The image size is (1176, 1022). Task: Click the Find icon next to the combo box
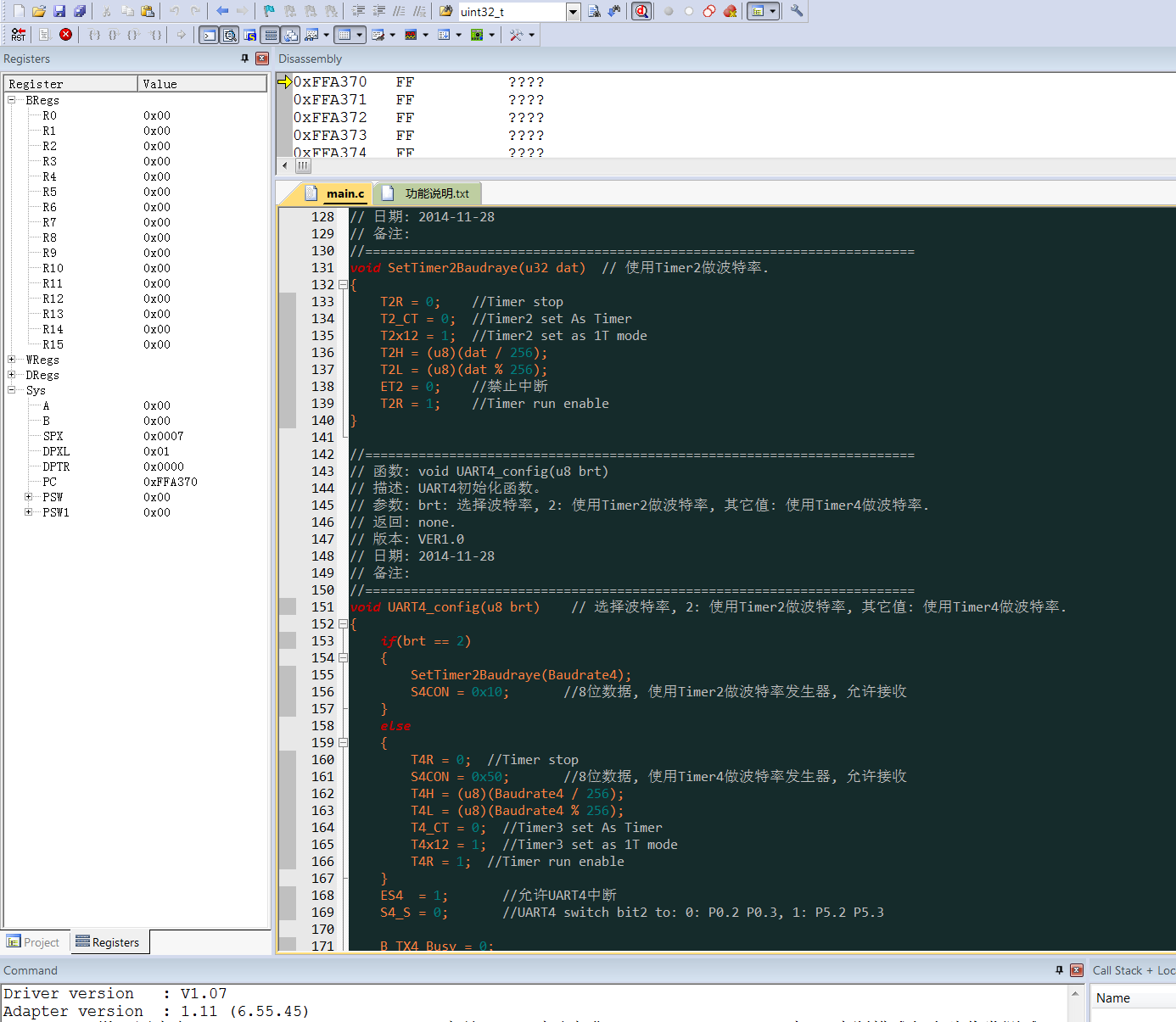(x=594, y=11)
